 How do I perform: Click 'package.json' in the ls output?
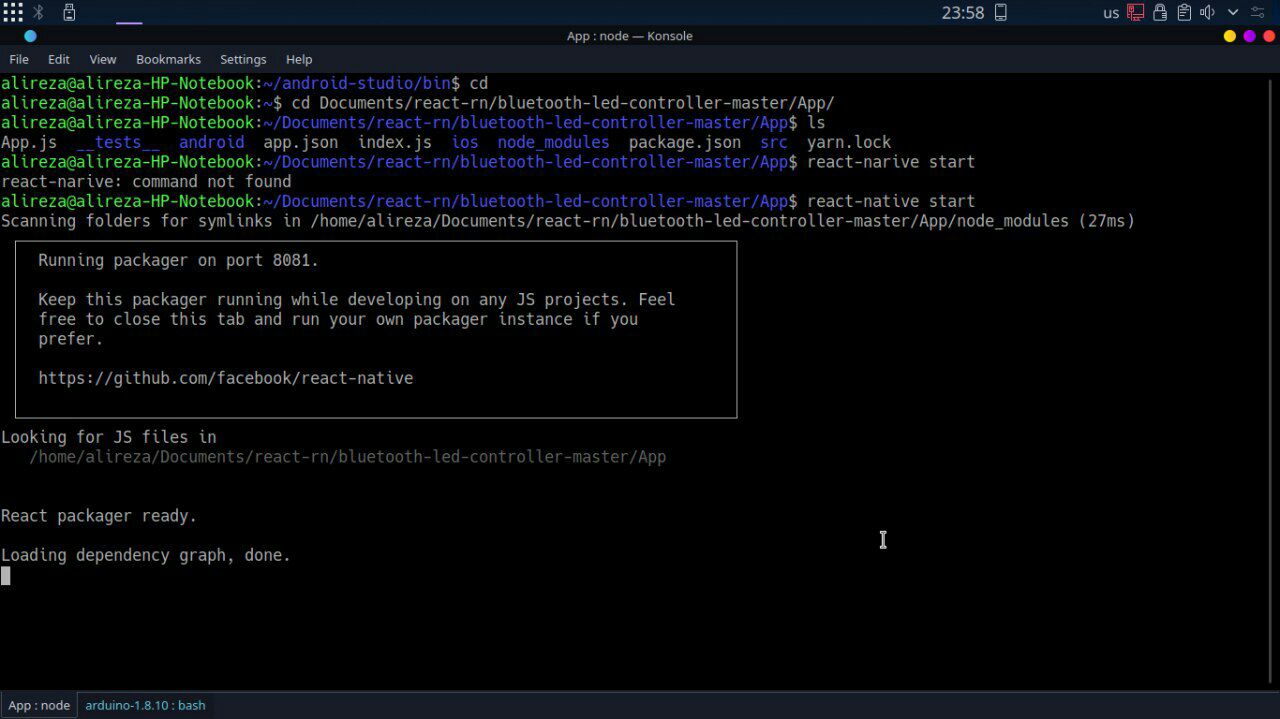(x=685, y=142)
